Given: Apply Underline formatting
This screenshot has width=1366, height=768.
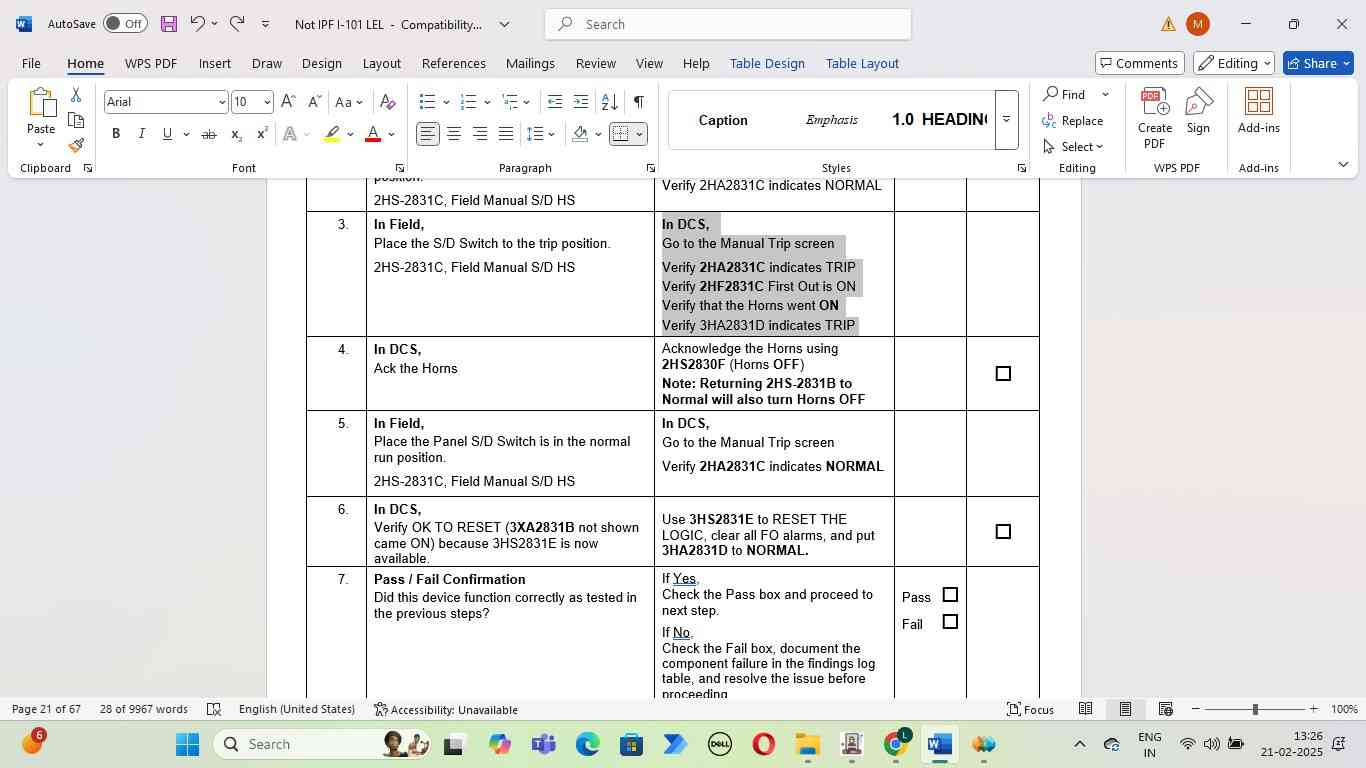Looking at the screenshot, I should [167, 134].
